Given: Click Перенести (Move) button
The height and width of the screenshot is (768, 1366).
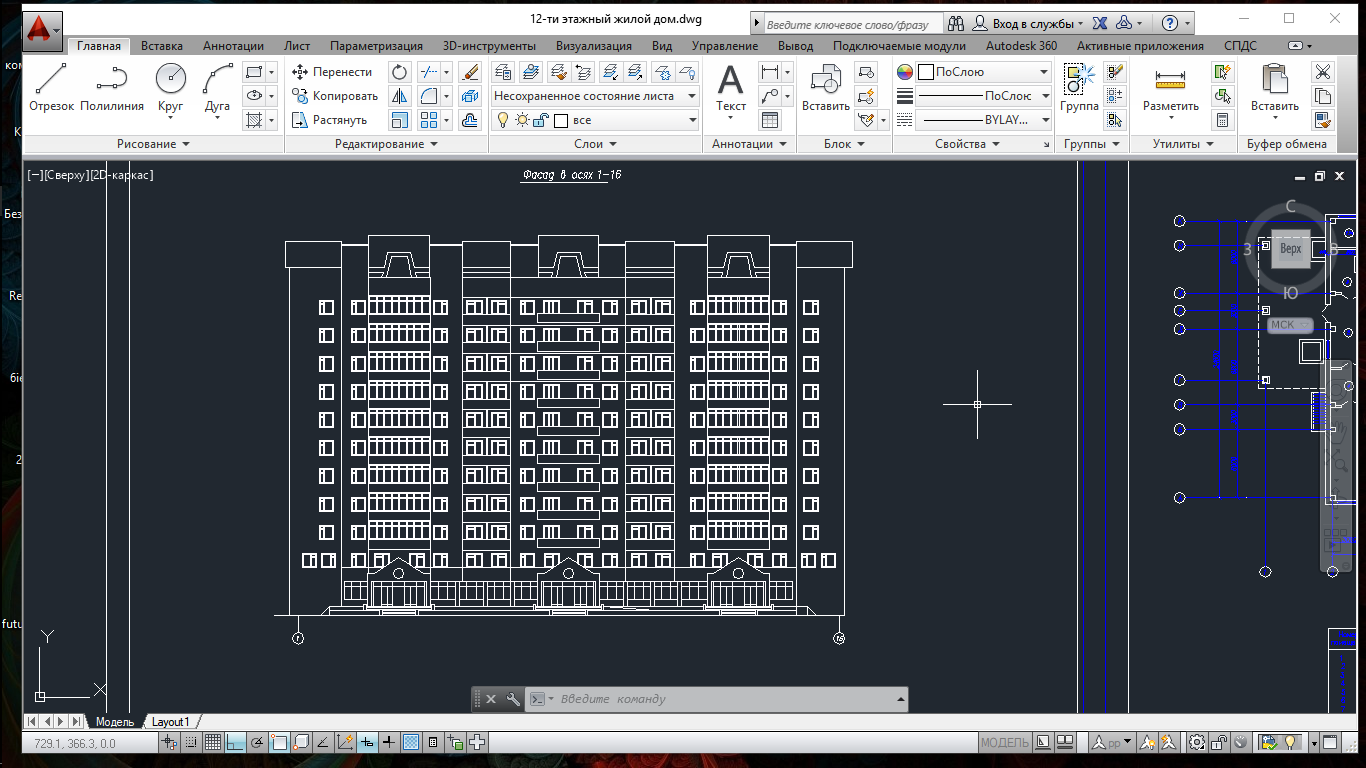Looking at the screenshot, I should (x=331, y=72).
